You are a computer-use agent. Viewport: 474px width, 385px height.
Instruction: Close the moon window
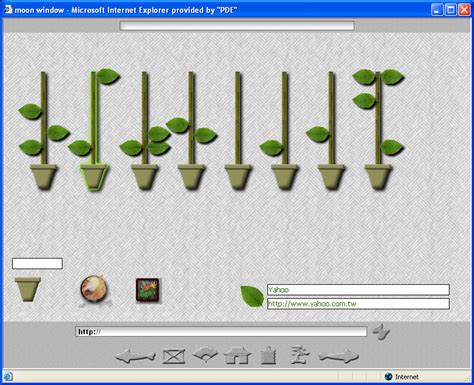coord(464,10)
